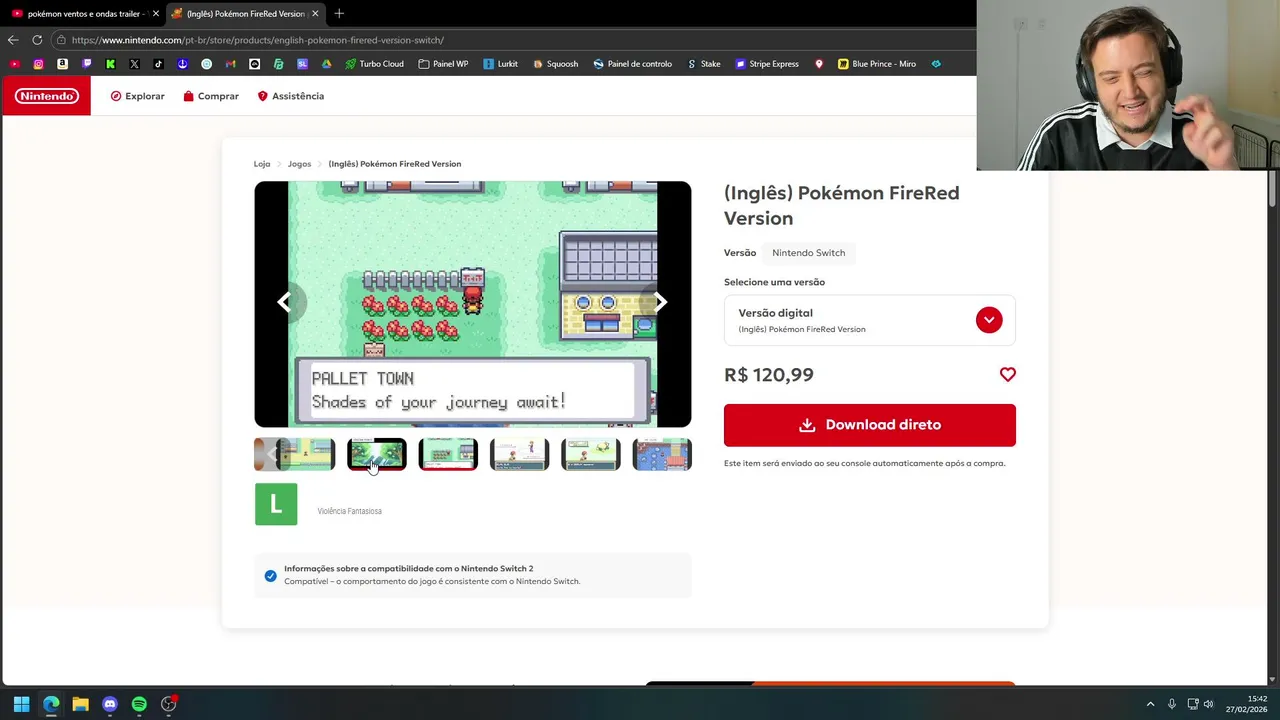Close the Pokémon FireRed Version tab
1280x720 pixels.
pyautogui.click(x=316, y=14)
